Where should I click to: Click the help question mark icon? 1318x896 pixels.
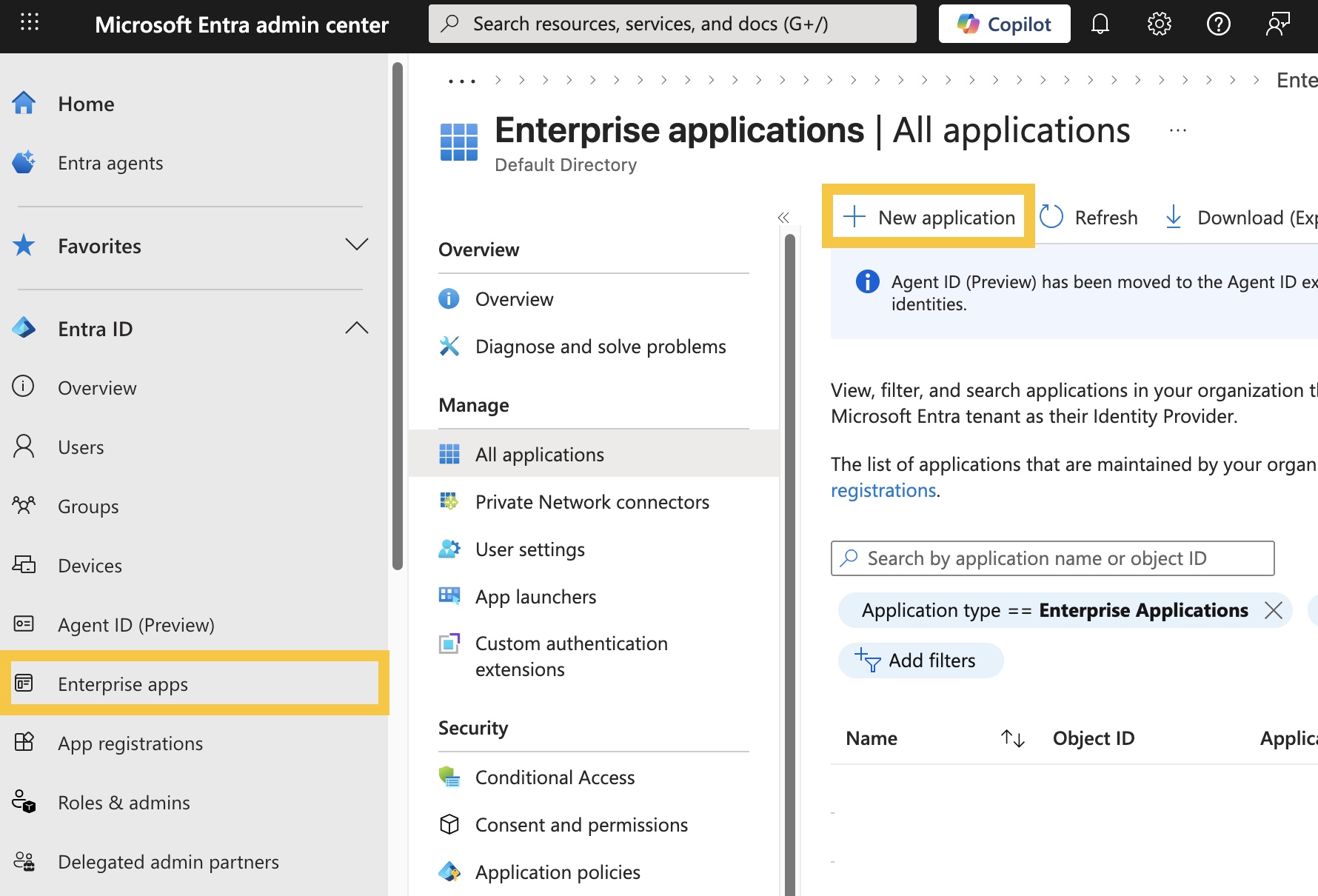(x=1218, y=24)
